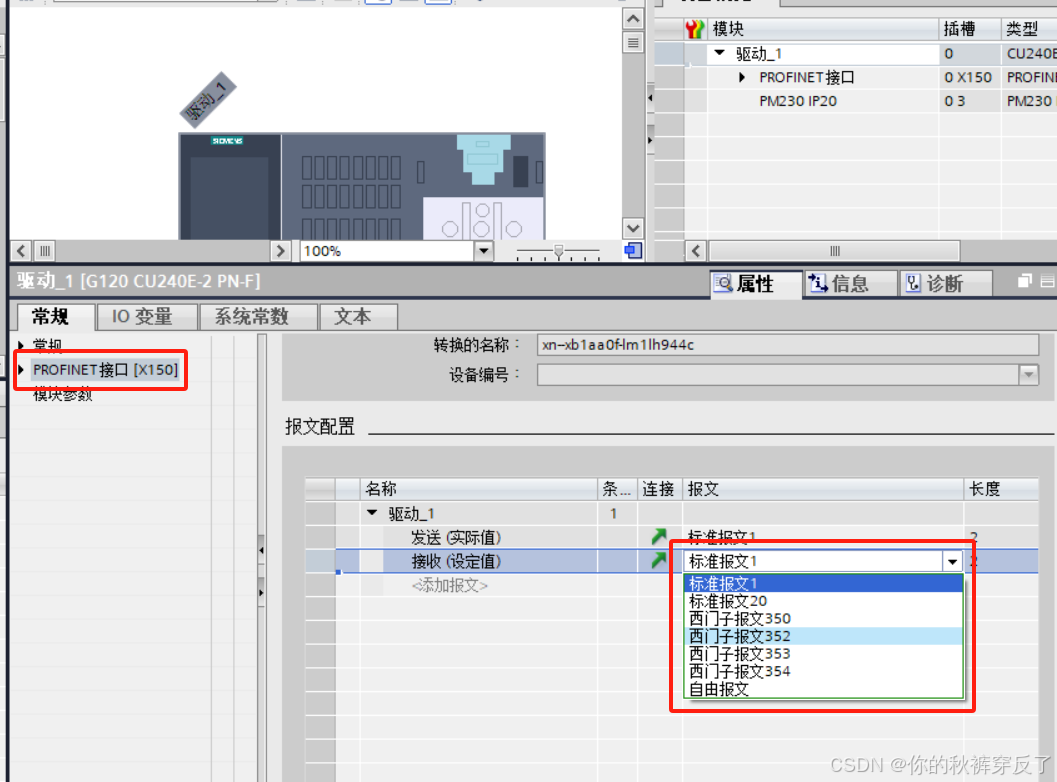Open the 标准报文1 telegram dropdown arrow
The height and width of the screenshot is (782, 1057).
[x=952, y=561]
